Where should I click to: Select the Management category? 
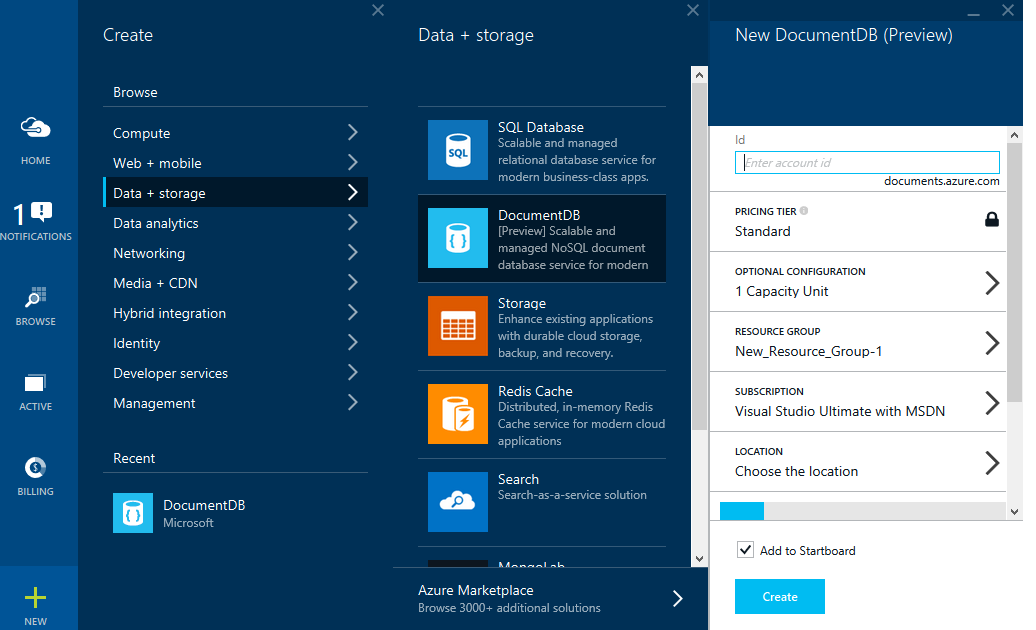coord(236,403)
